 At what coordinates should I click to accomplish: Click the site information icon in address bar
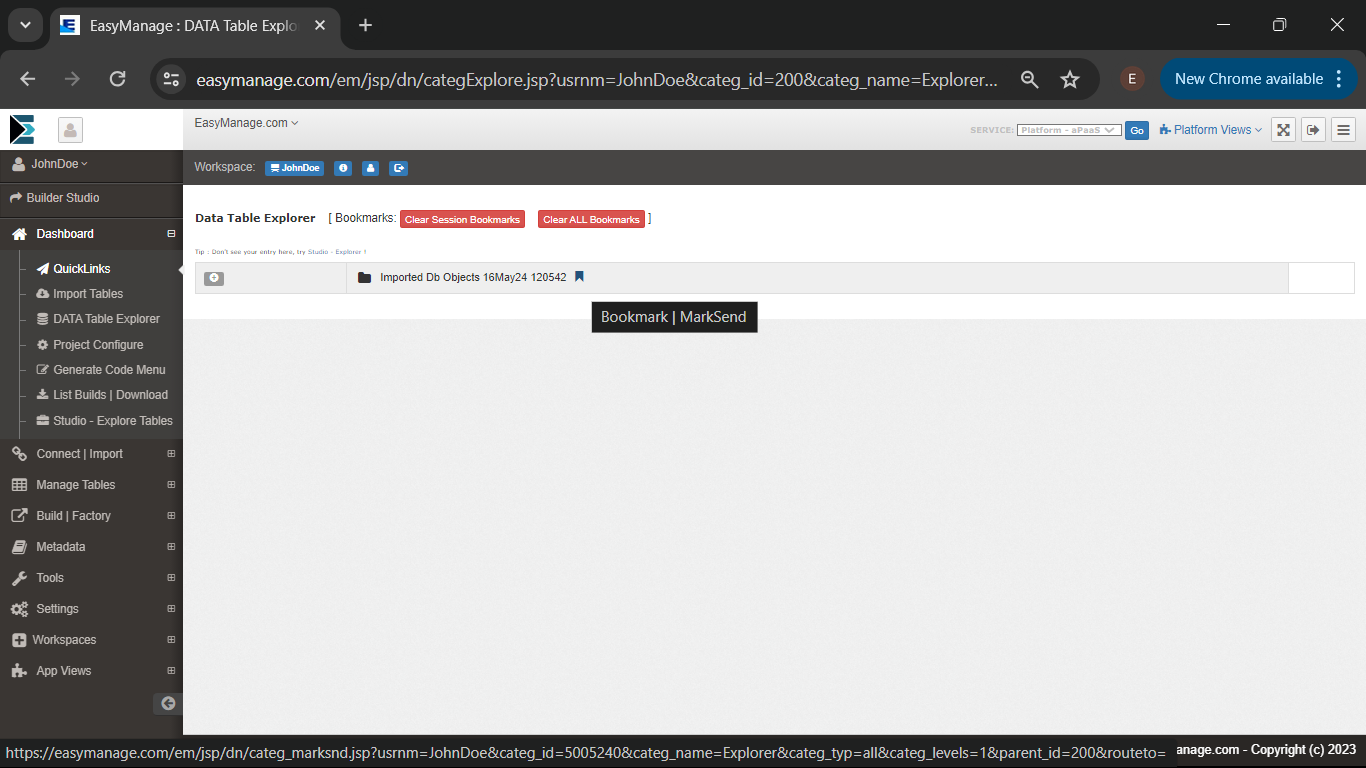172,79
